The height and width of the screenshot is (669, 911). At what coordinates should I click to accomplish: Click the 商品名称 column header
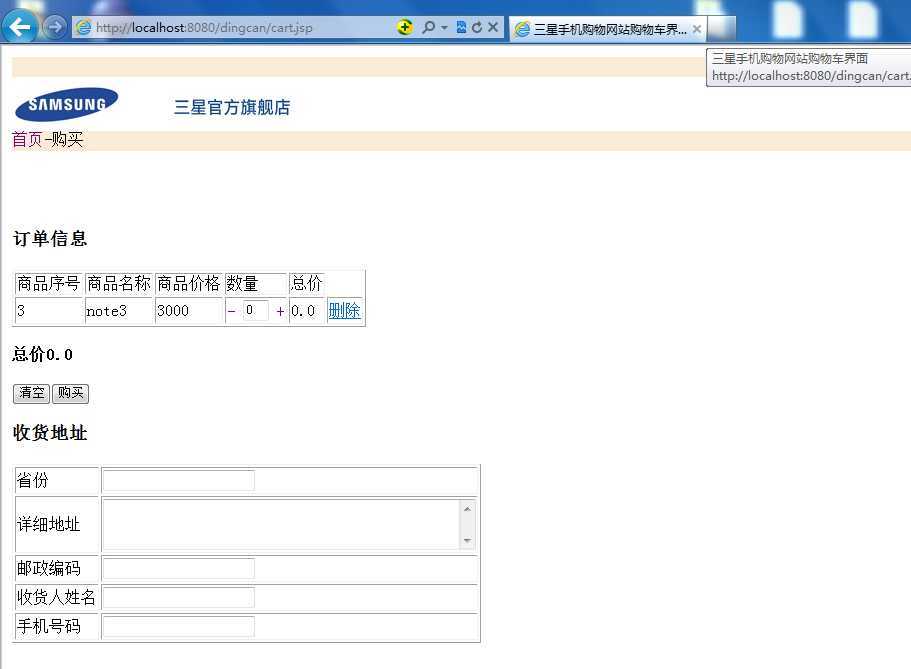click(x=119, y=284)
